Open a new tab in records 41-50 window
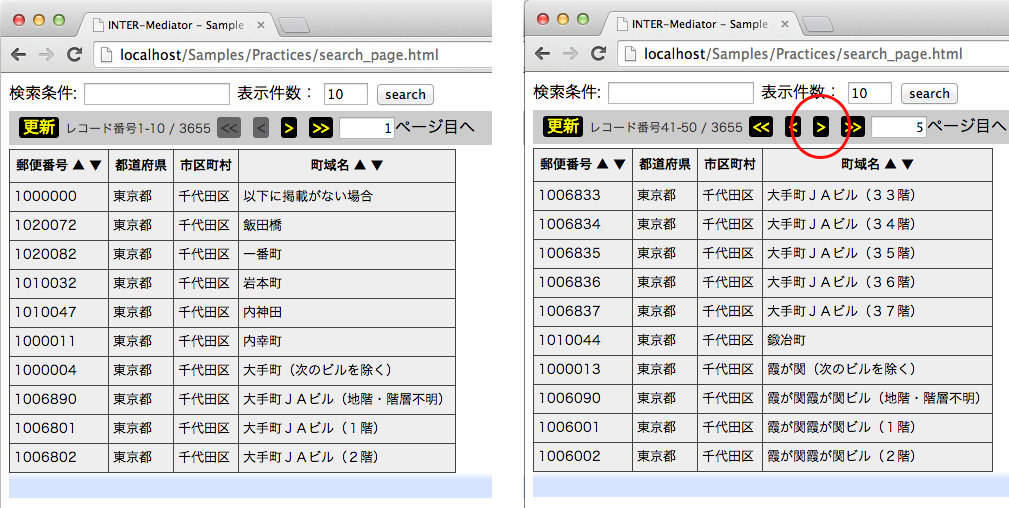The height and width of the screenshot is (508, 1009). (x=818, y=24)
